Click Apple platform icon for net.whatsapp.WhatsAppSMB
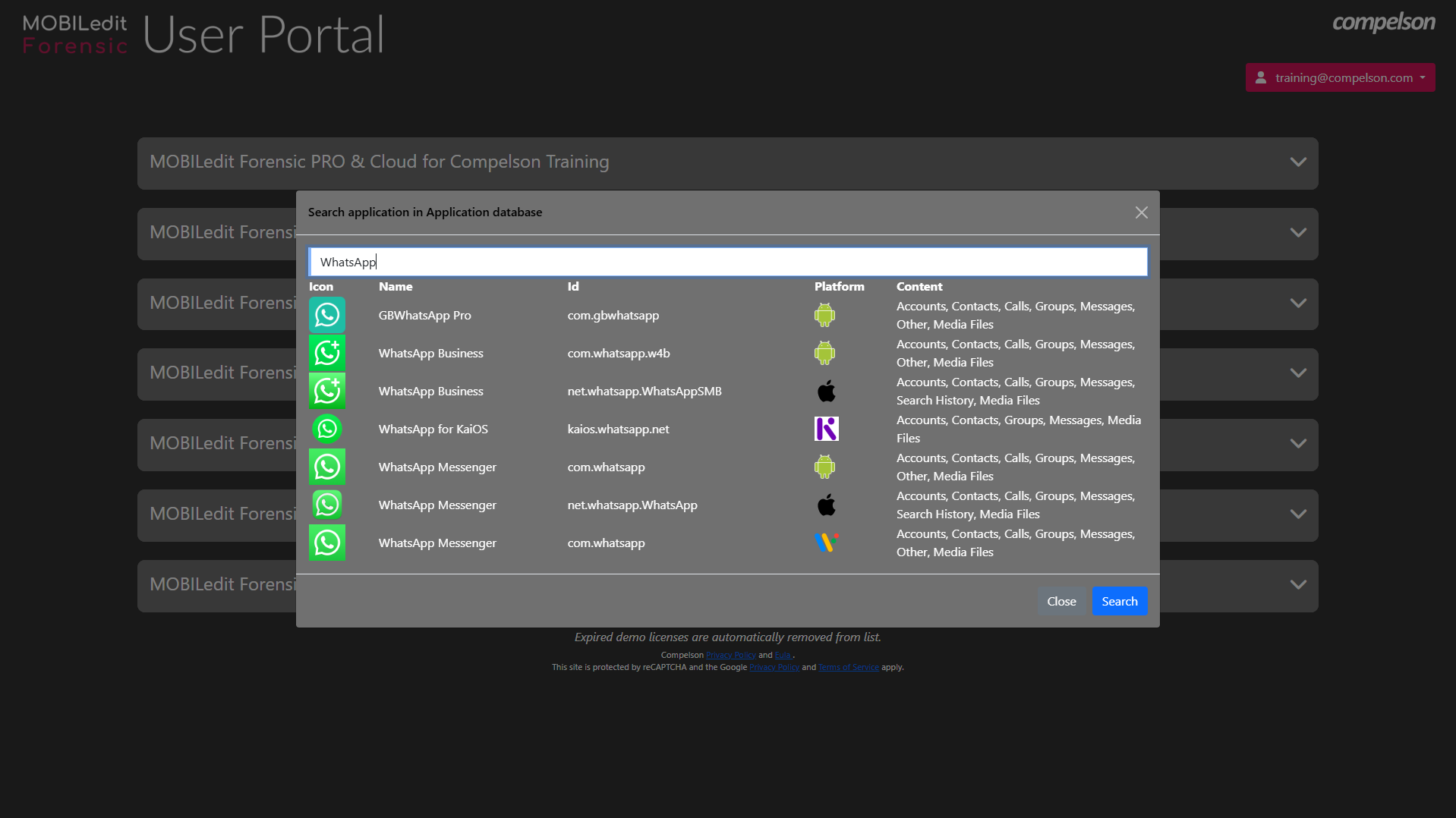Screen dimensions: 1456x818 coord(826,391)
